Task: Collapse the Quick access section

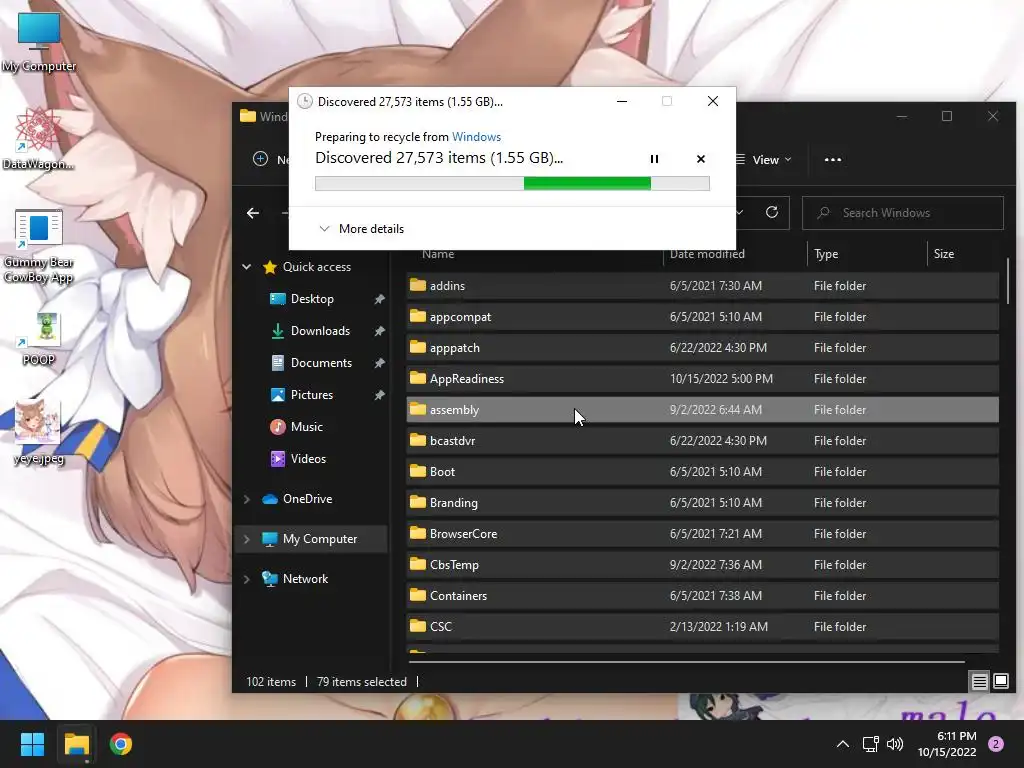Action: [x=247, y=266]
